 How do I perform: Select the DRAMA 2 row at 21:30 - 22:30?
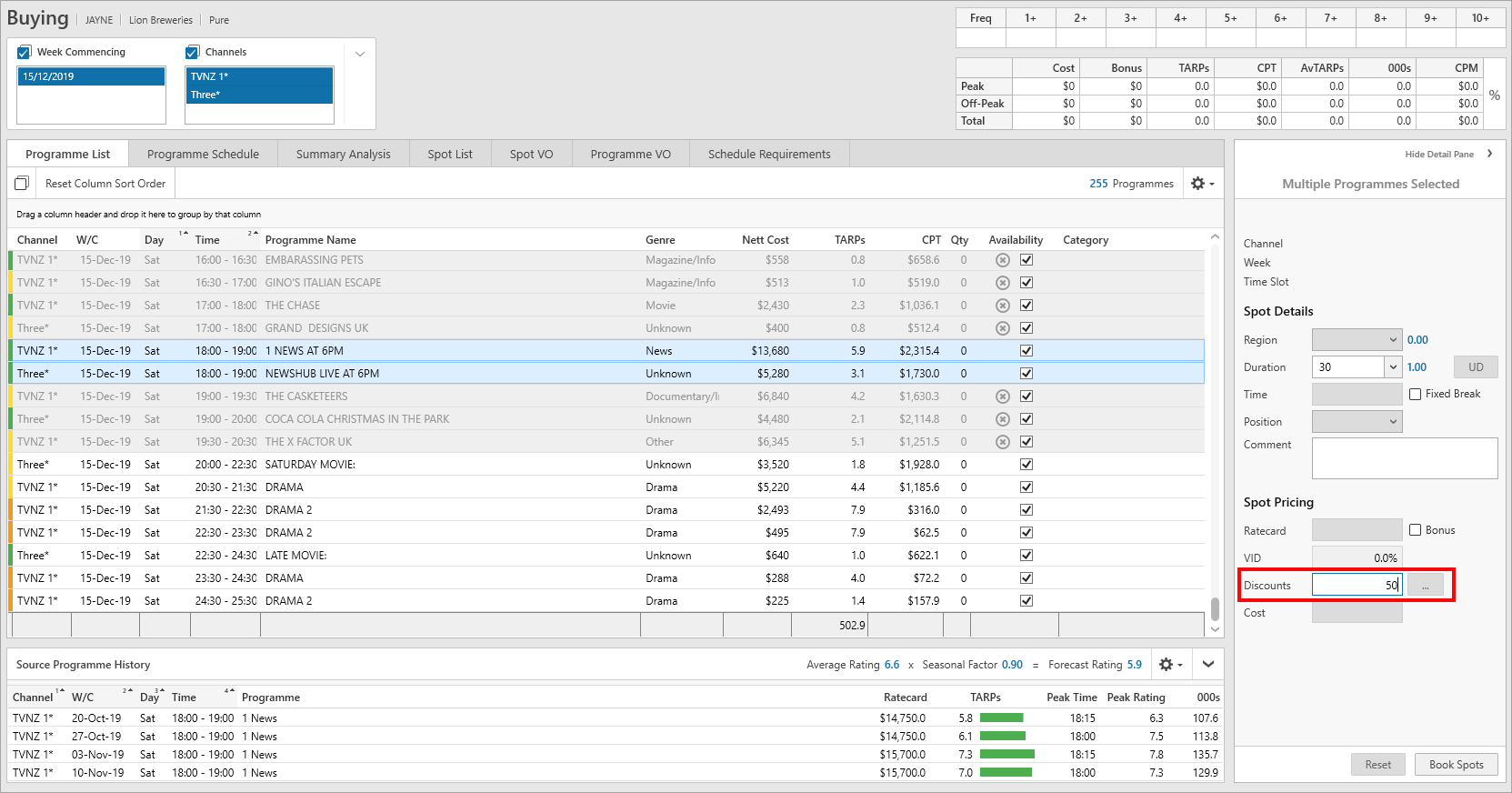(x=606, y=510)
